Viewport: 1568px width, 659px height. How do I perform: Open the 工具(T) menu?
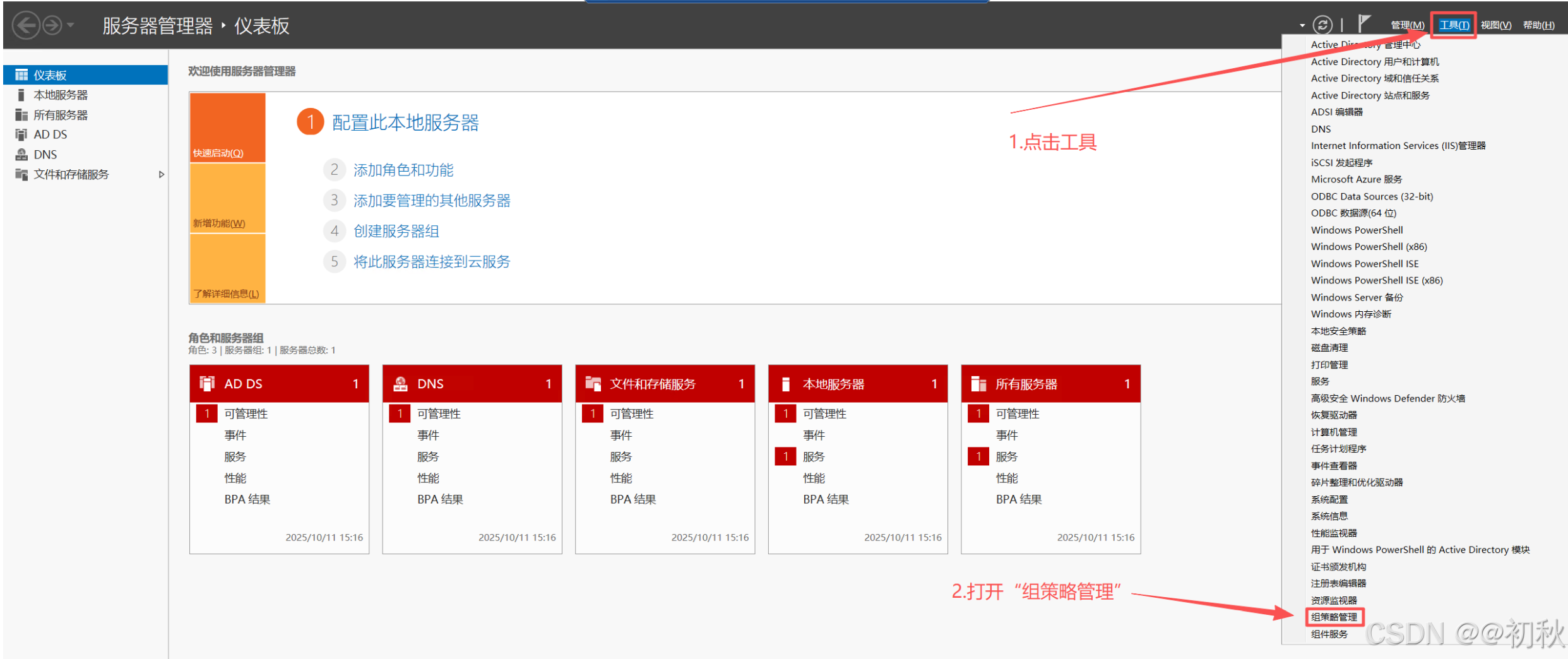(1454, 25)
